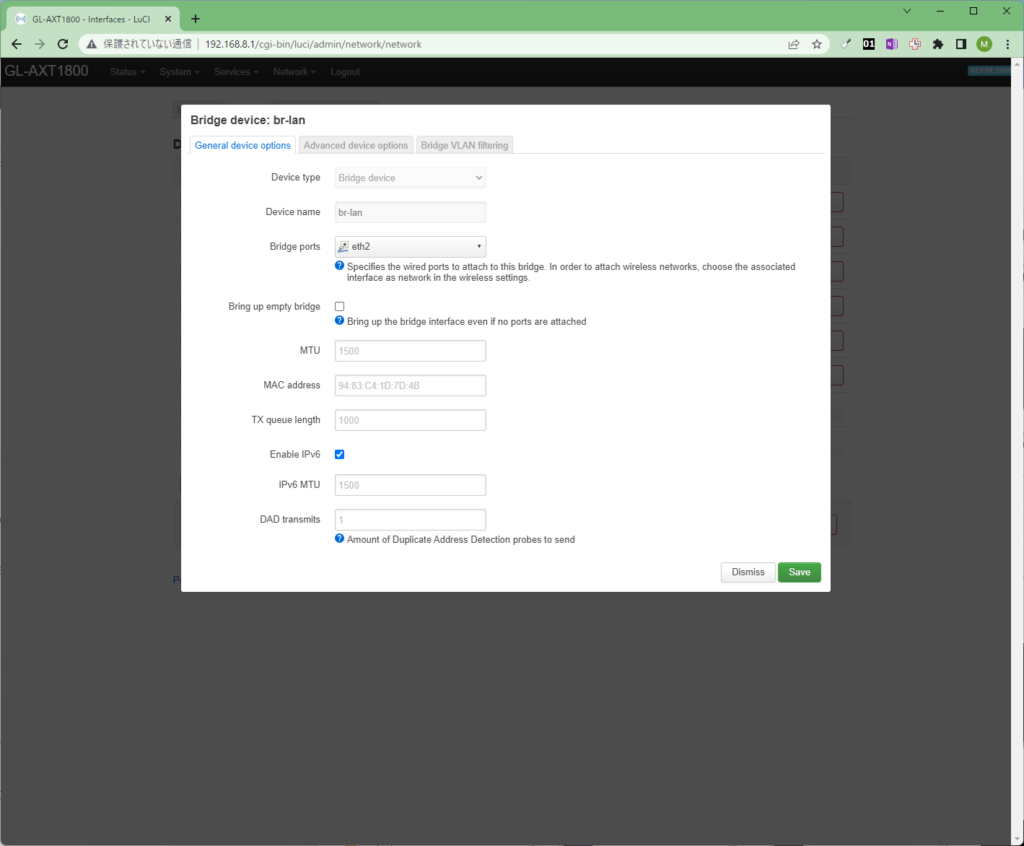The height and width of the screenshot is (846, 1024).
Task: Save the bridge device settings
Action: click(799, 572)
